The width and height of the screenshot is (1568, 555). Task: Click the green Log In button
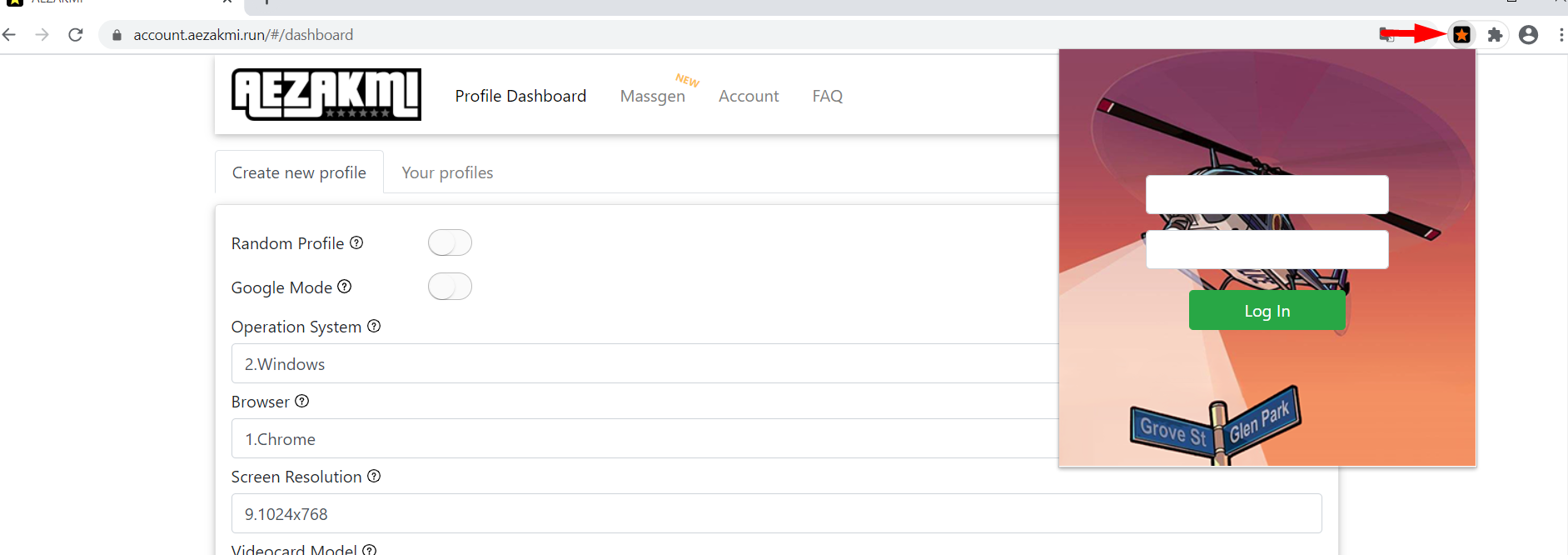[1267, 310]
